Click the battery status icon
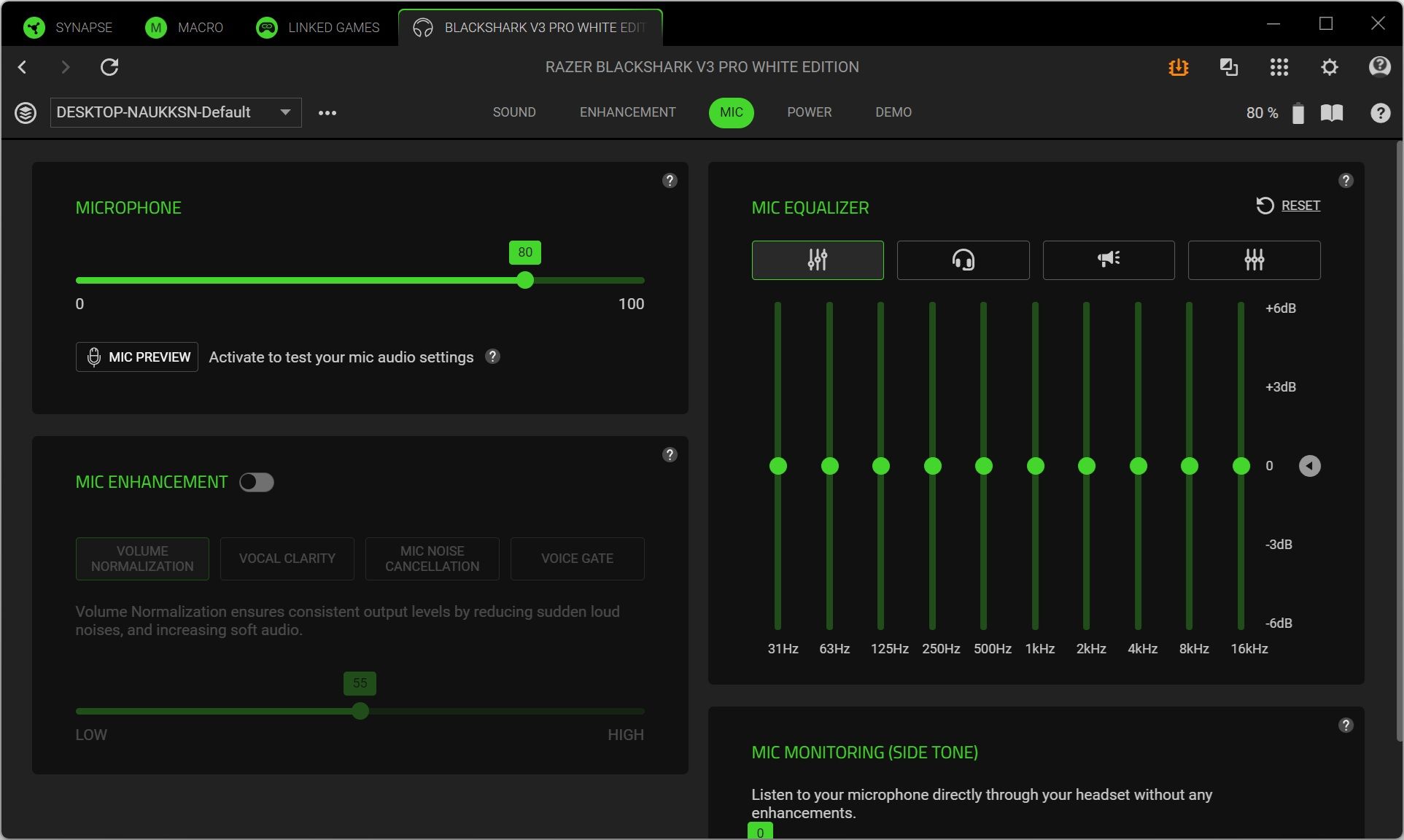The image size is (1404, 840). [x=1298, y=112]
